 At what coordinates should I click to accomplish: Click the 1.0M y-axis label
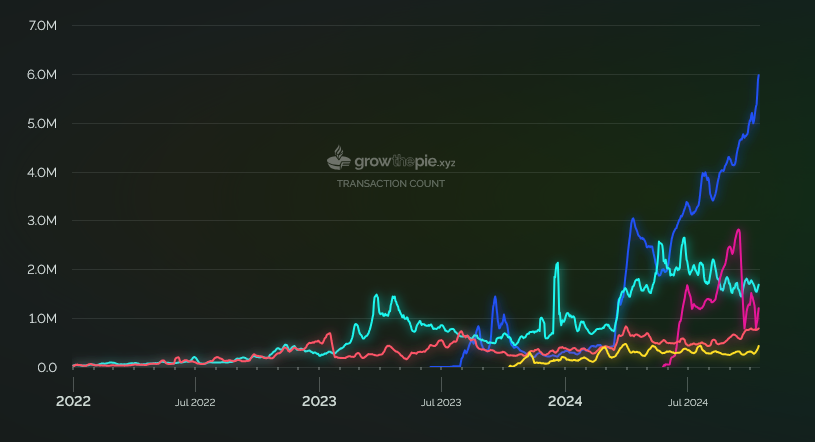coord(43,318)
